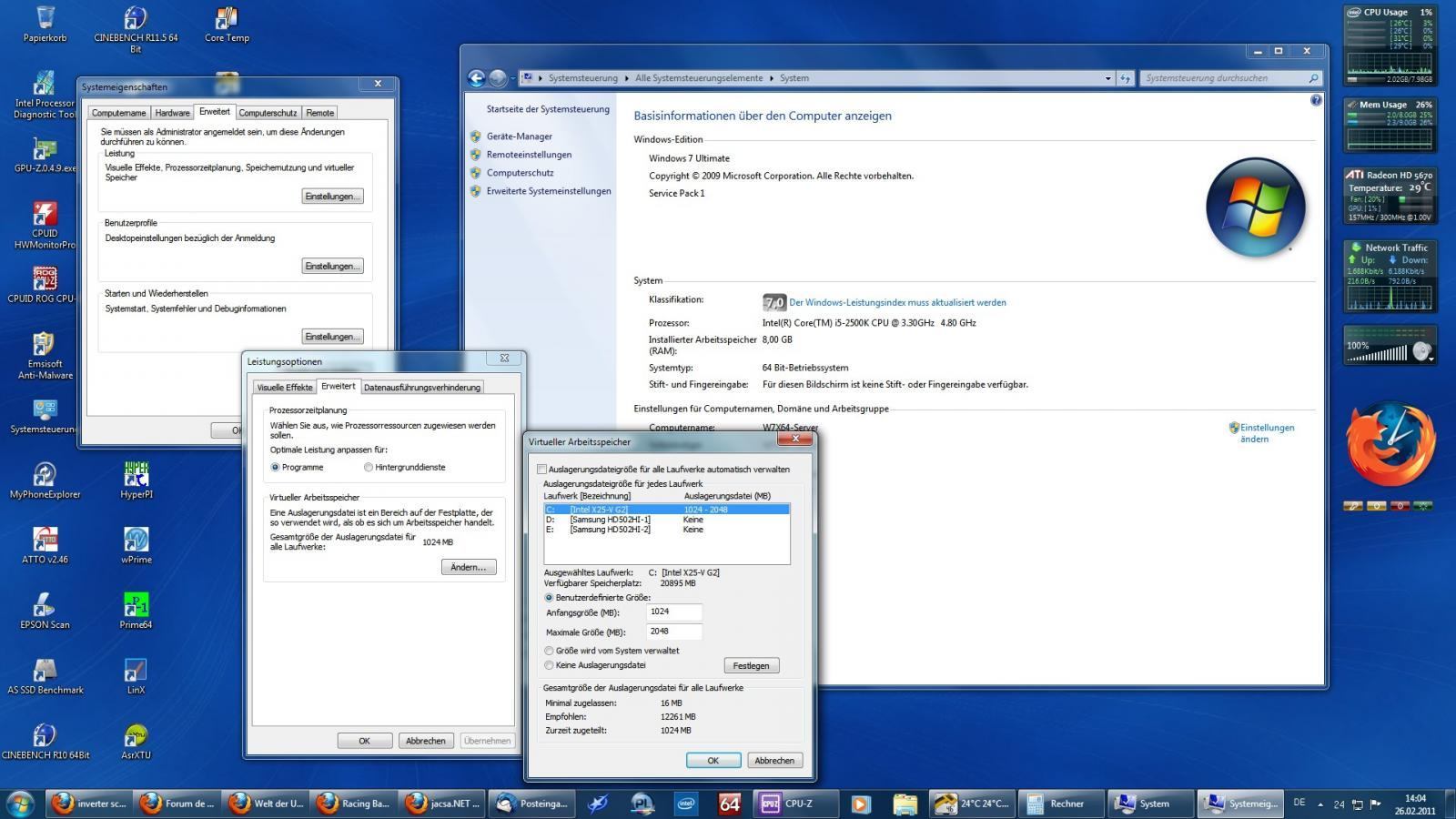
Task: Click Einstellungen... button under Benutzerprofile
Action: pos(332,267)
